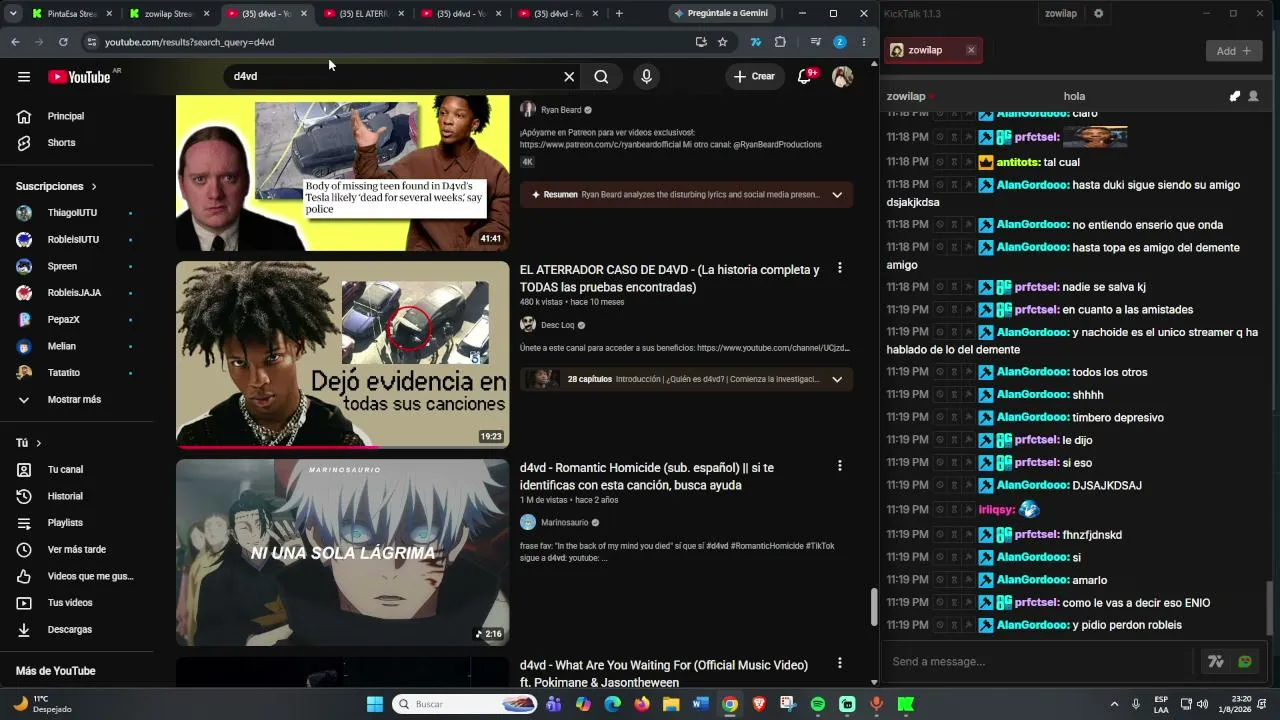Click Pregúntale a Gemini button

tap(721, 14)
